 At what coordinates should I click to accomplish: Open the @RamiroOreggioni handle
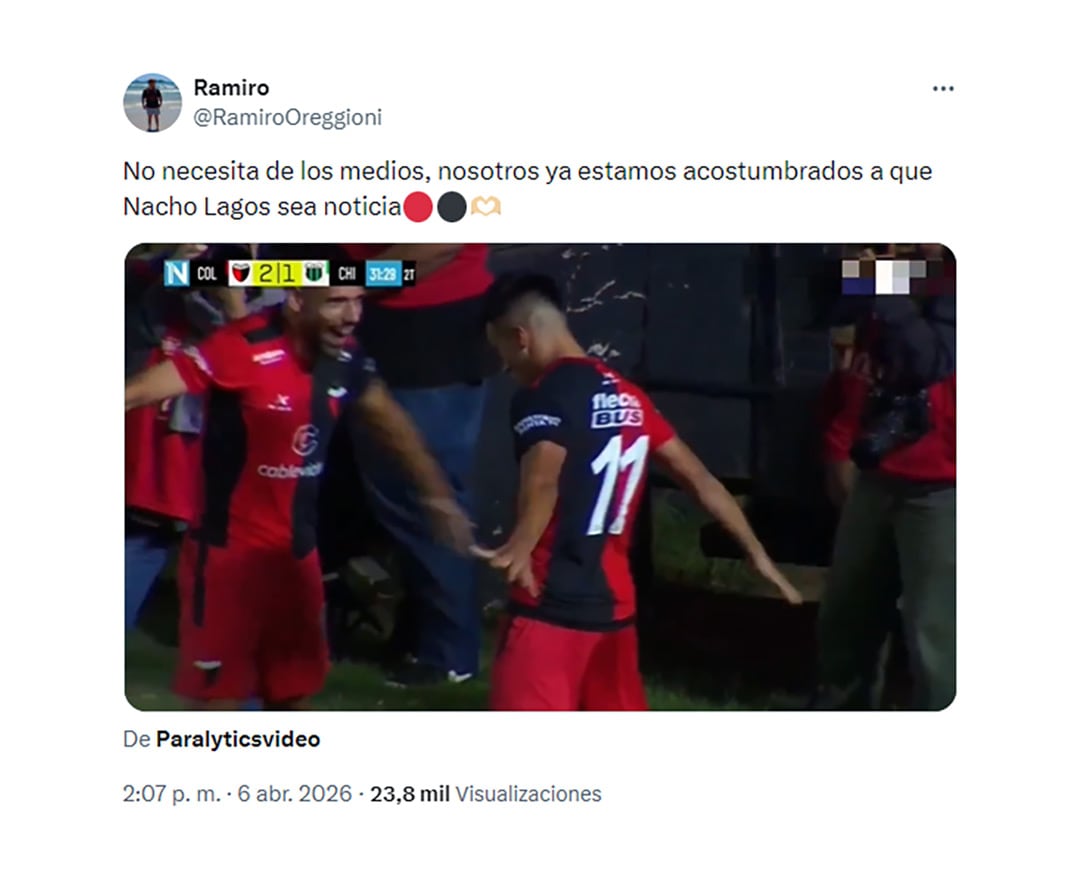[287, 118]
